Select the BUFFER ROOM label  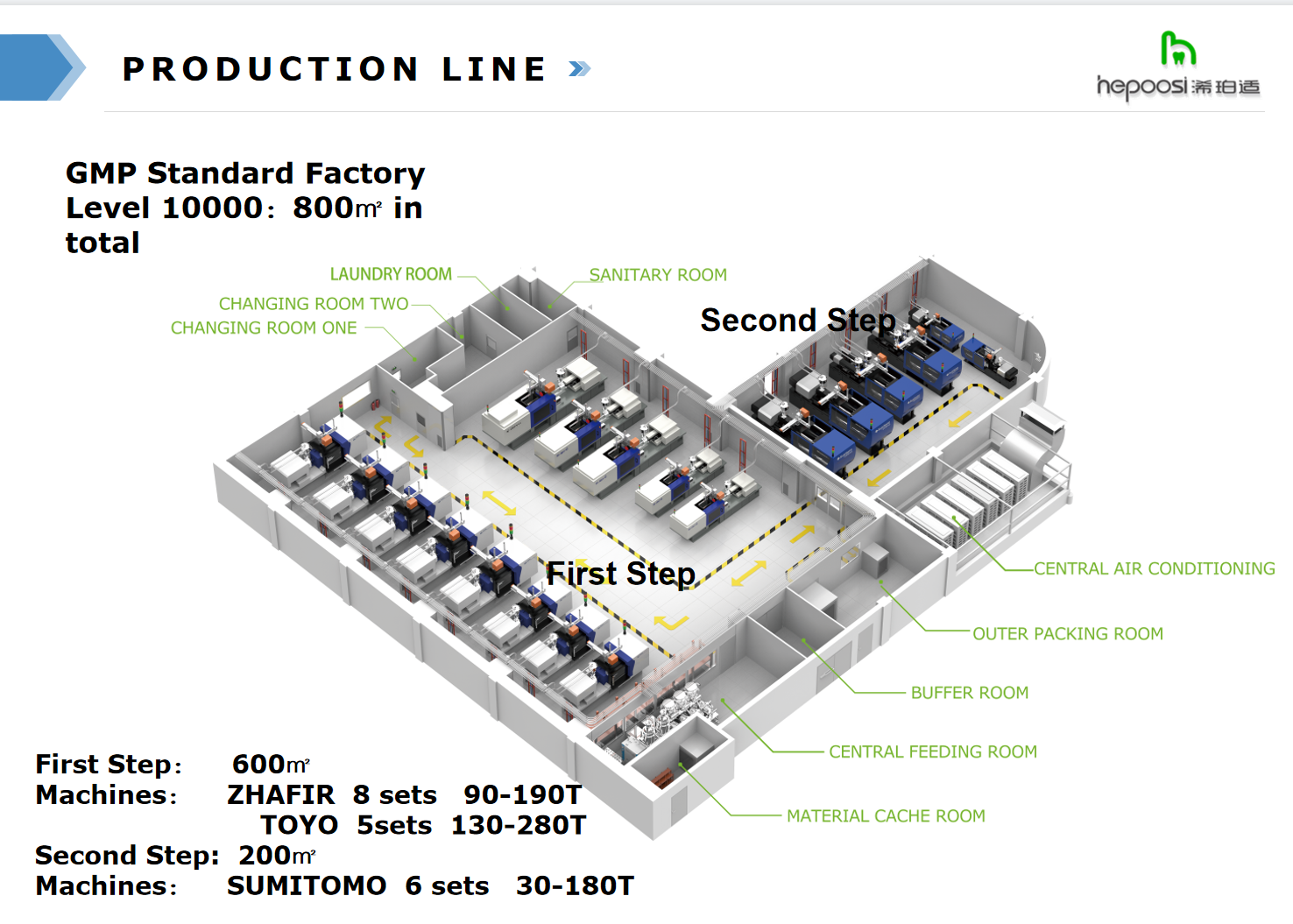click(x=969, y=693)
